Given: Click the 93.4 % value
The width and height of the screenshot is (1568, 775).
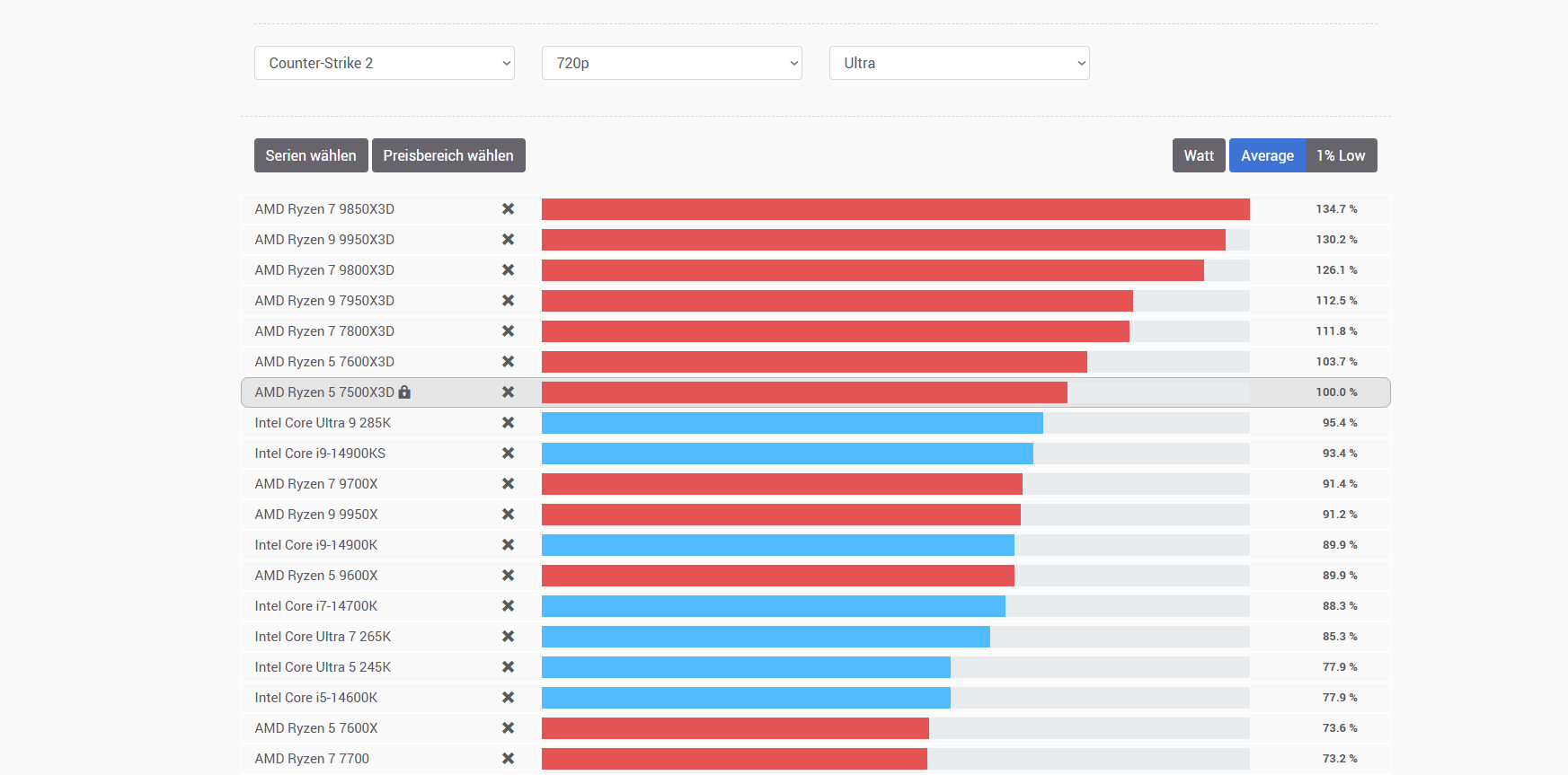Looking at the screenshot, I should pos(1340,454).
